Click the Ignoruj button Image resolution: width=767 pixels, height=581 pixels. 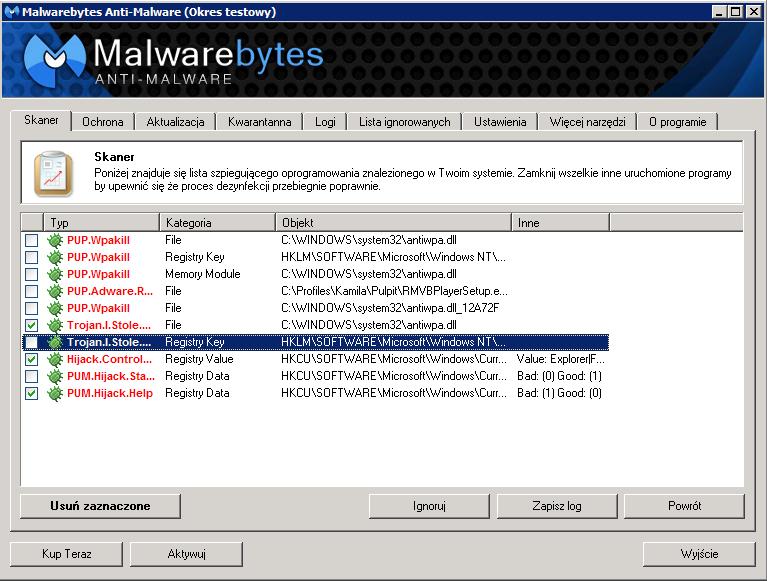[x=429, y=506]
